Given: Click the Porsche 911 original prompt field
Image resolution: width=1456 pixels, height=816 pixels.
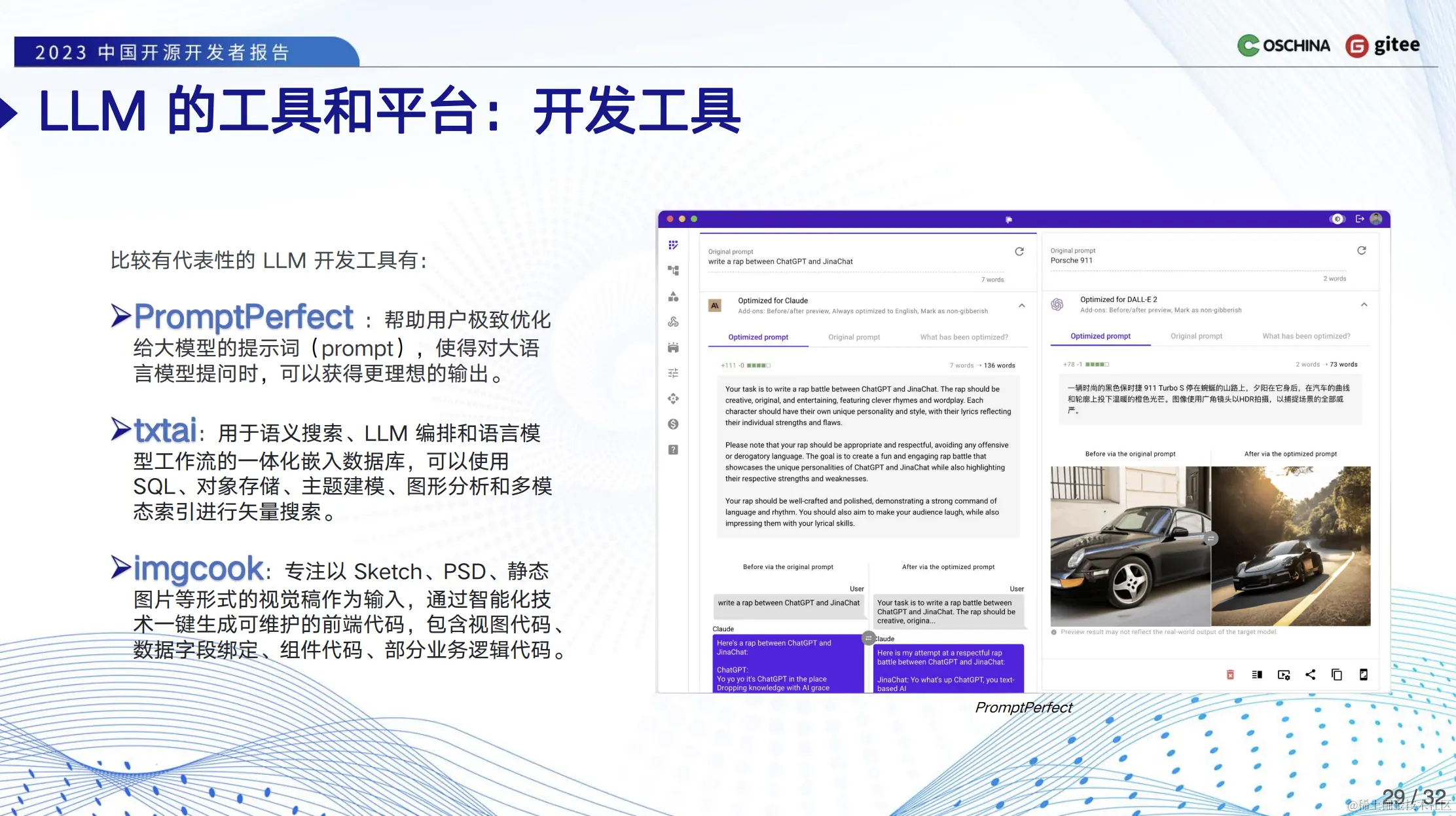Looking at the screenshot, I should click(1071, 261).
